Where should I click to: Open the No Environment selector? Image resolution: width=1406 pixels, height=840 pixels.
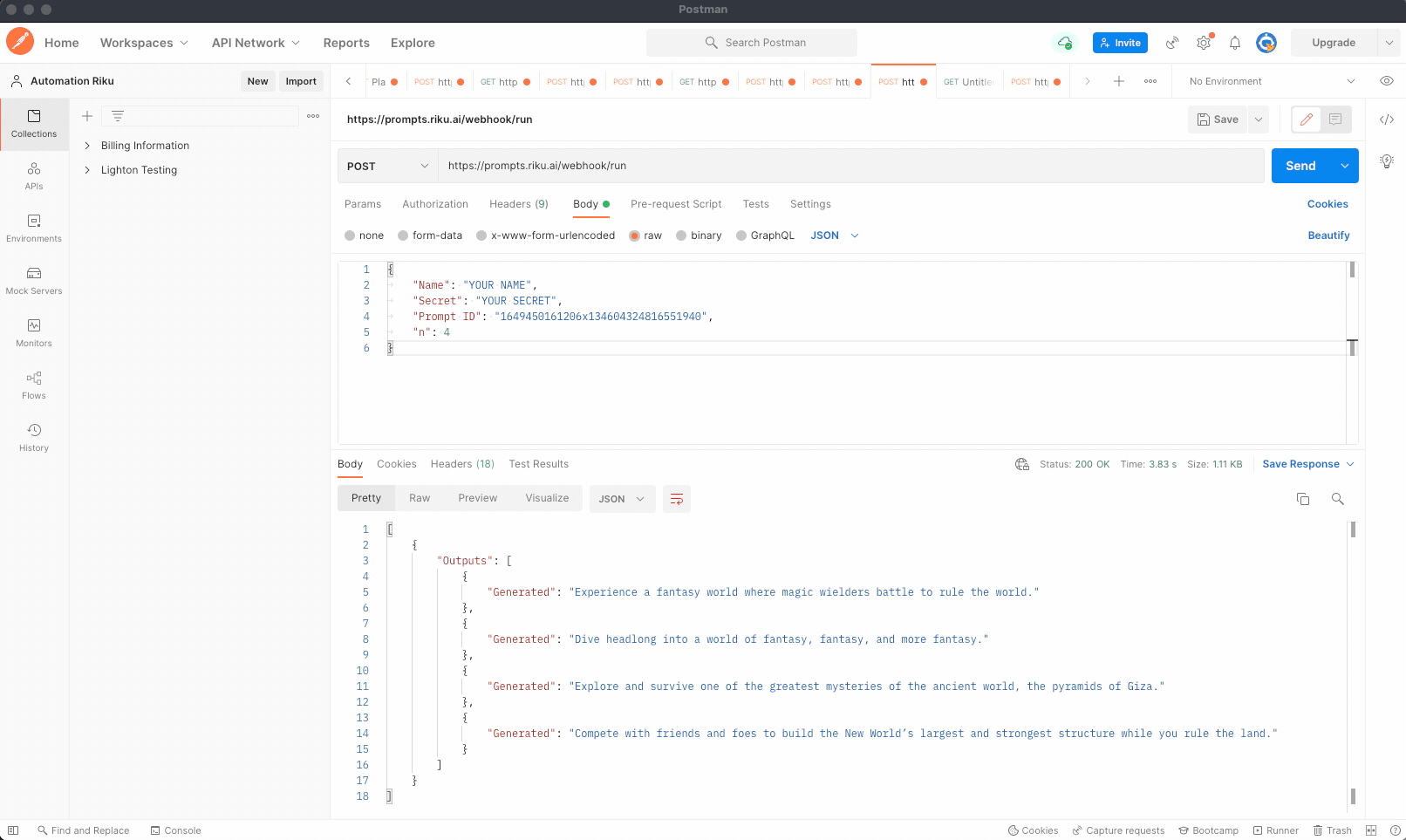pyautogui.click(x=1272, y=81)
